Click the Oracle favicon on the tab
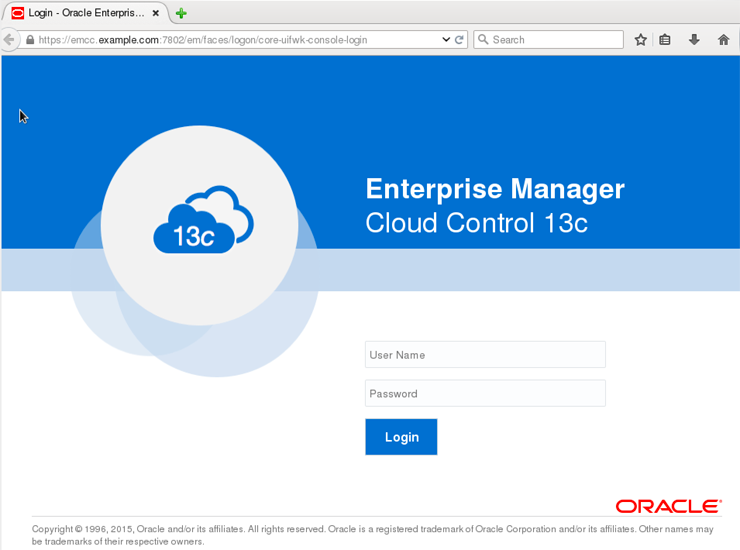 pyautogui.click(x=17, y=13)
